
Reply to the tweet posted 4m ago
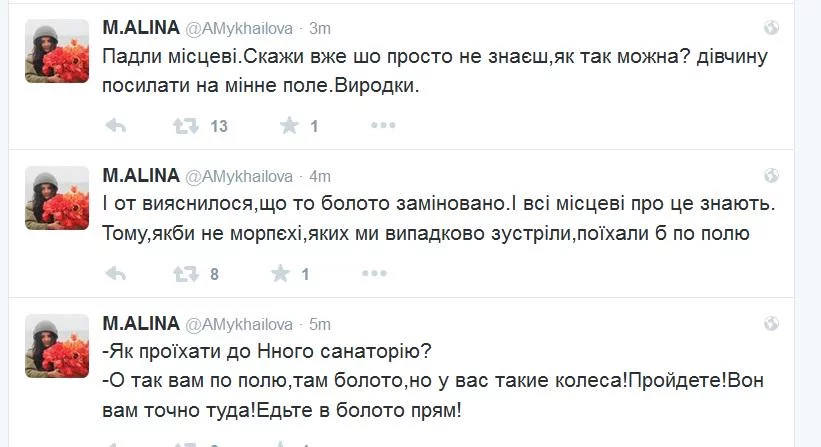[115, 273]
